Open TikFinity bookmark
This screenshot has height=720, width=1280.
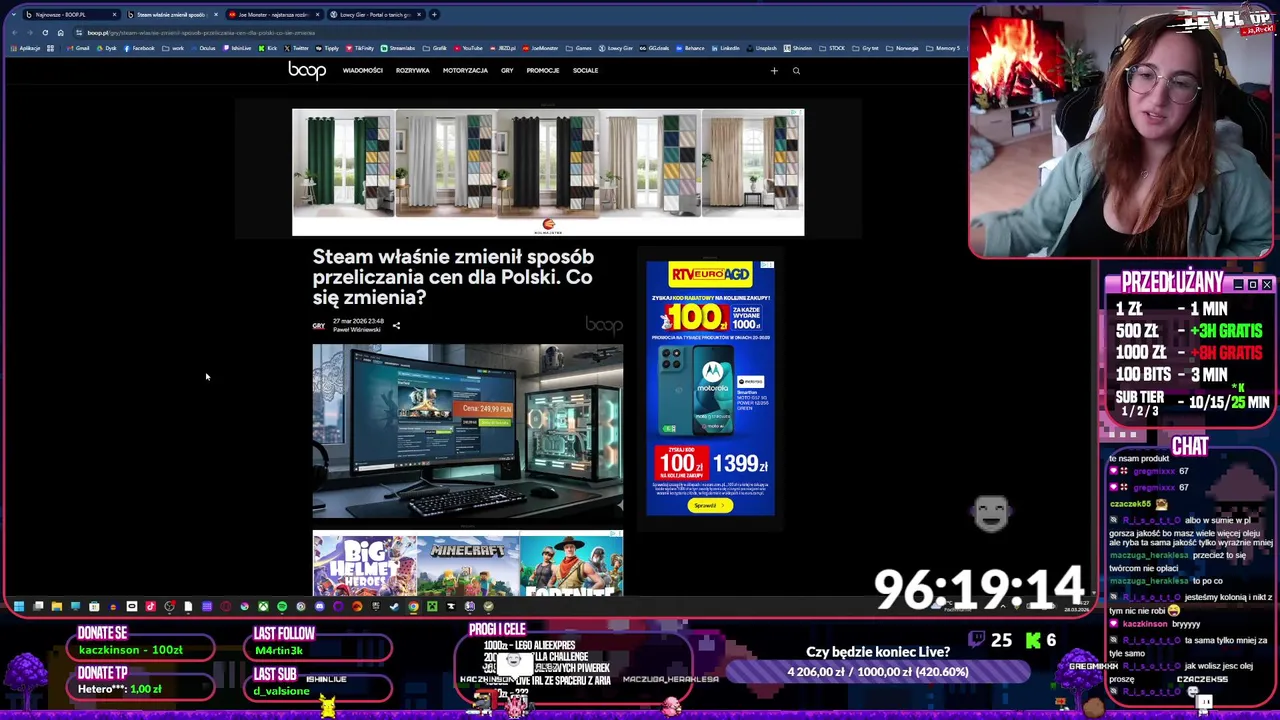point(360,48)
